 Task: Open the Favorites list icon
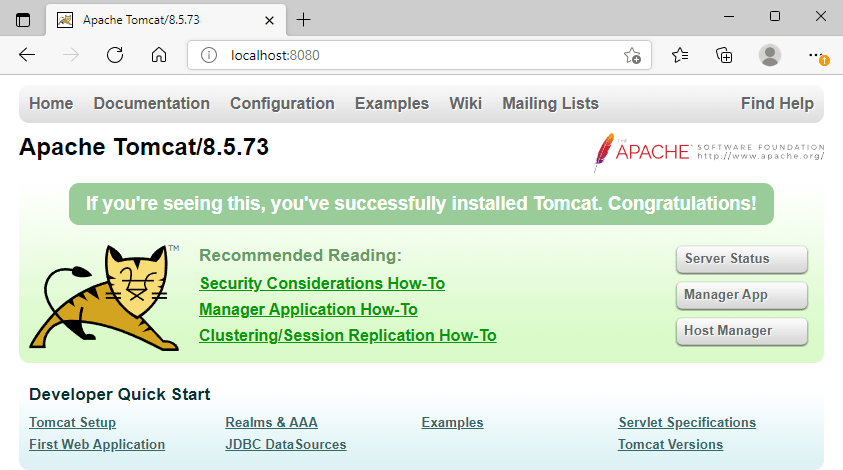(x=680, y=55)
